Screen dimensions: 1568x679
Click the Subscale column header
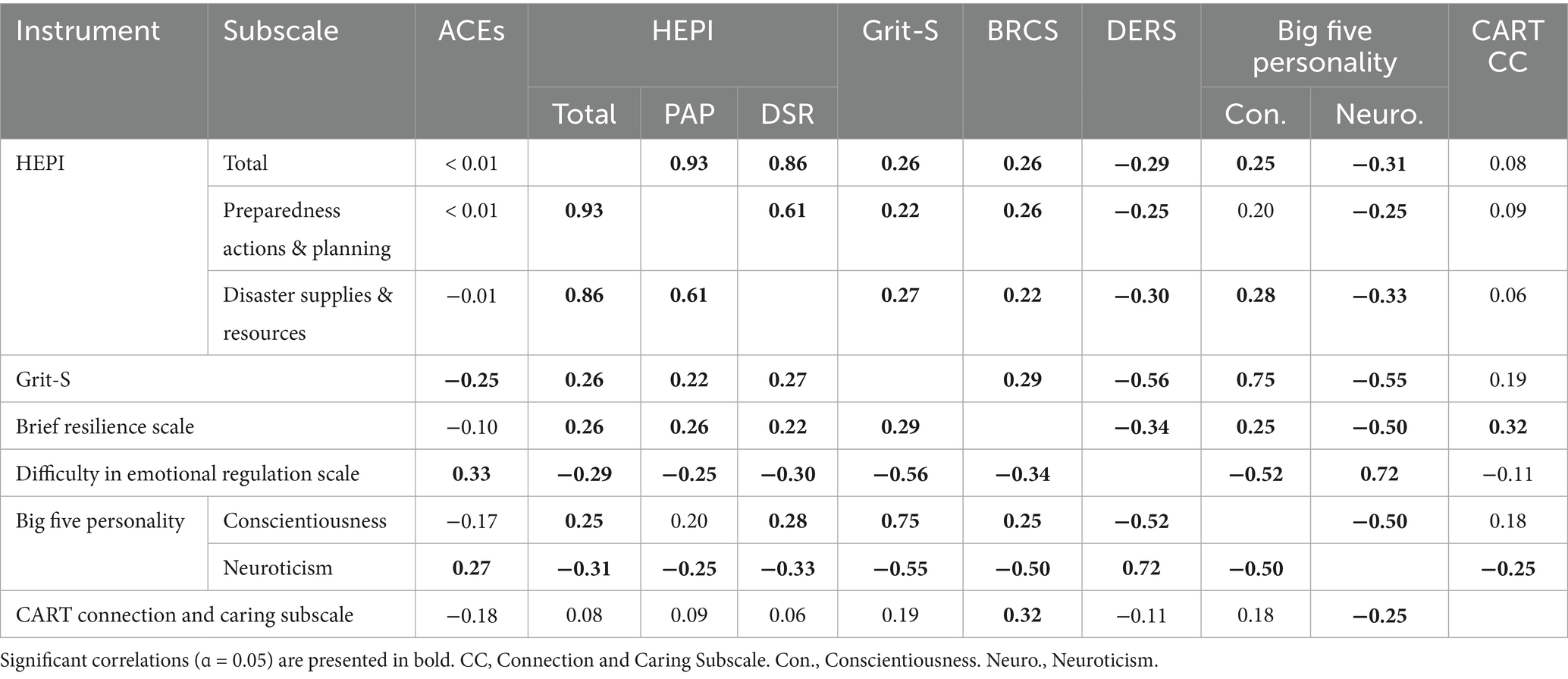click(281, 31)
